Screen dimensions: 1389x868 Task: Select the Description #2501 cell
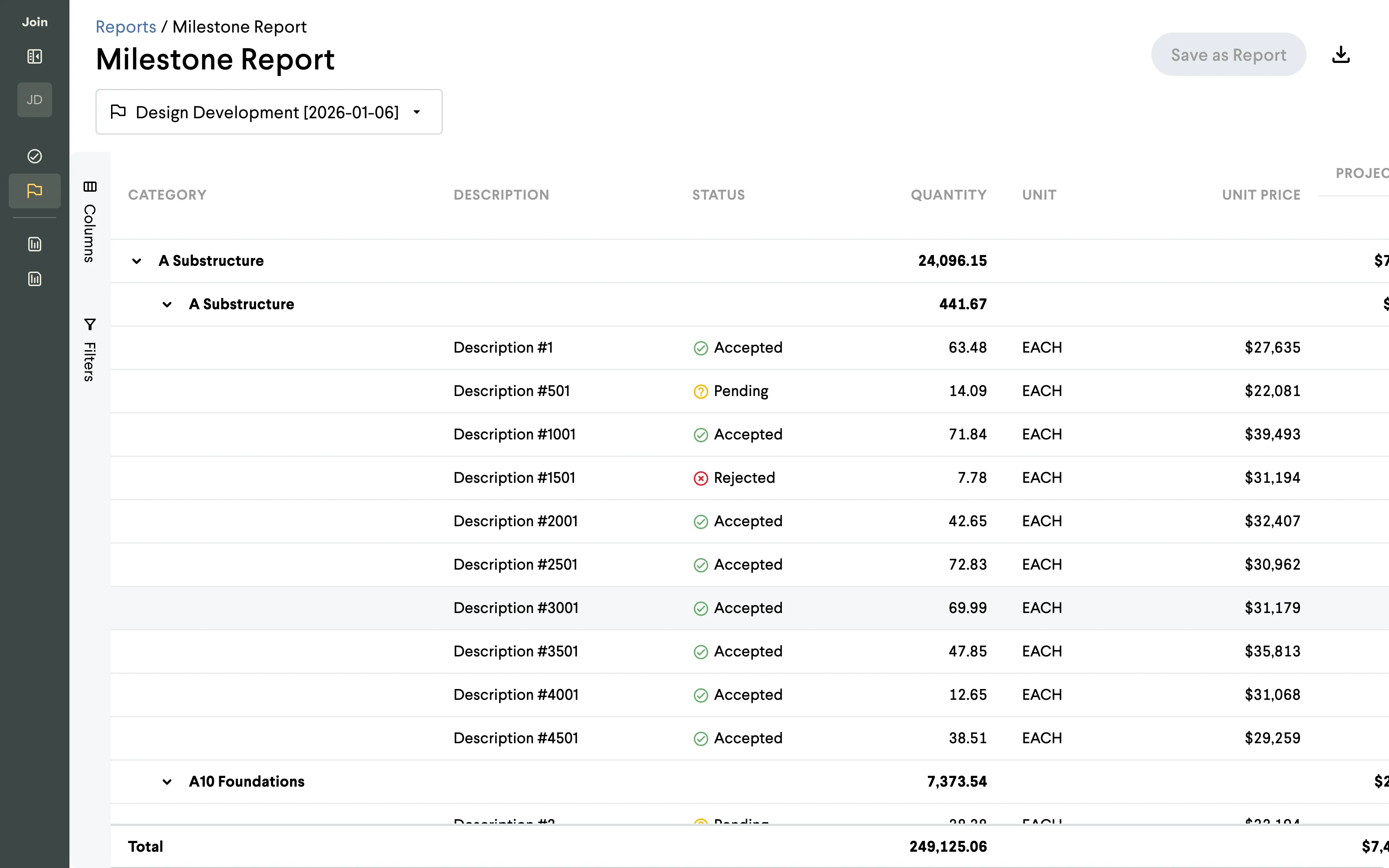[515, 564]
